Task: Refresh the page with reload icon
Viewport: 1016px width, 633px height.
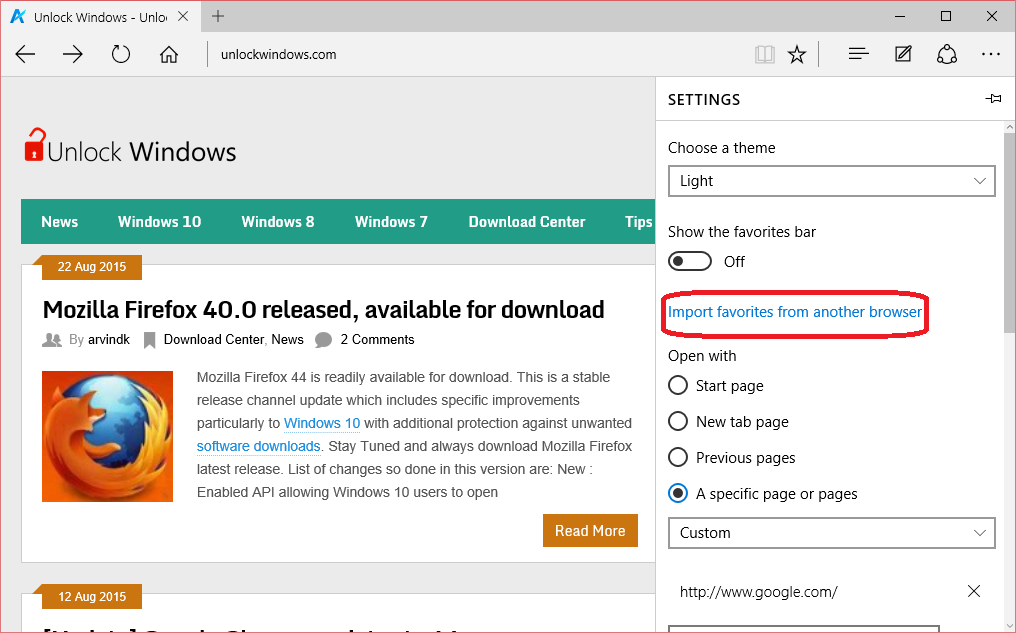Action: pos(121,54)
